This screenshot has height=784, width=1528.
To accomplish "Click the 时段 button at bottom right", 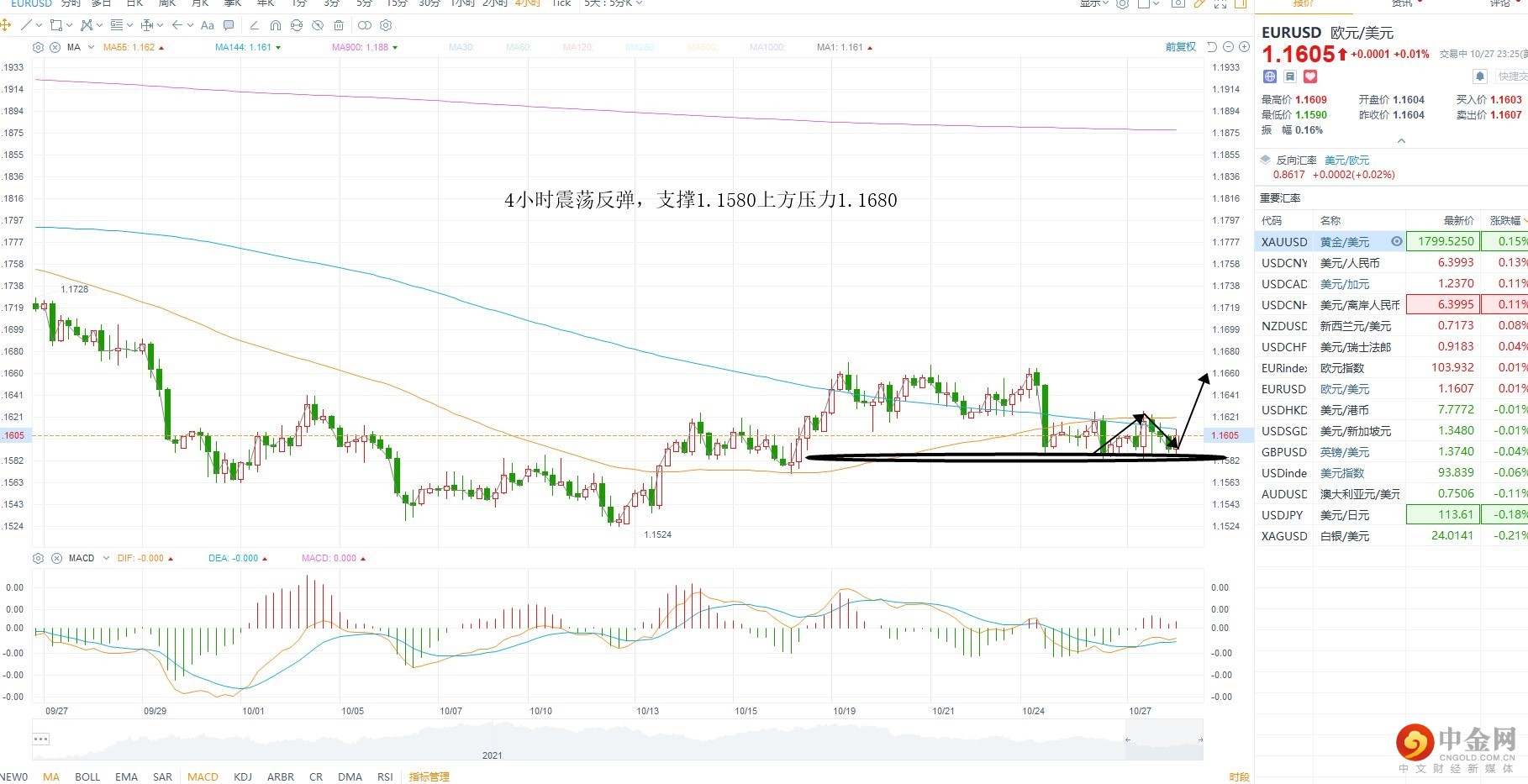I will (1239, 776).
